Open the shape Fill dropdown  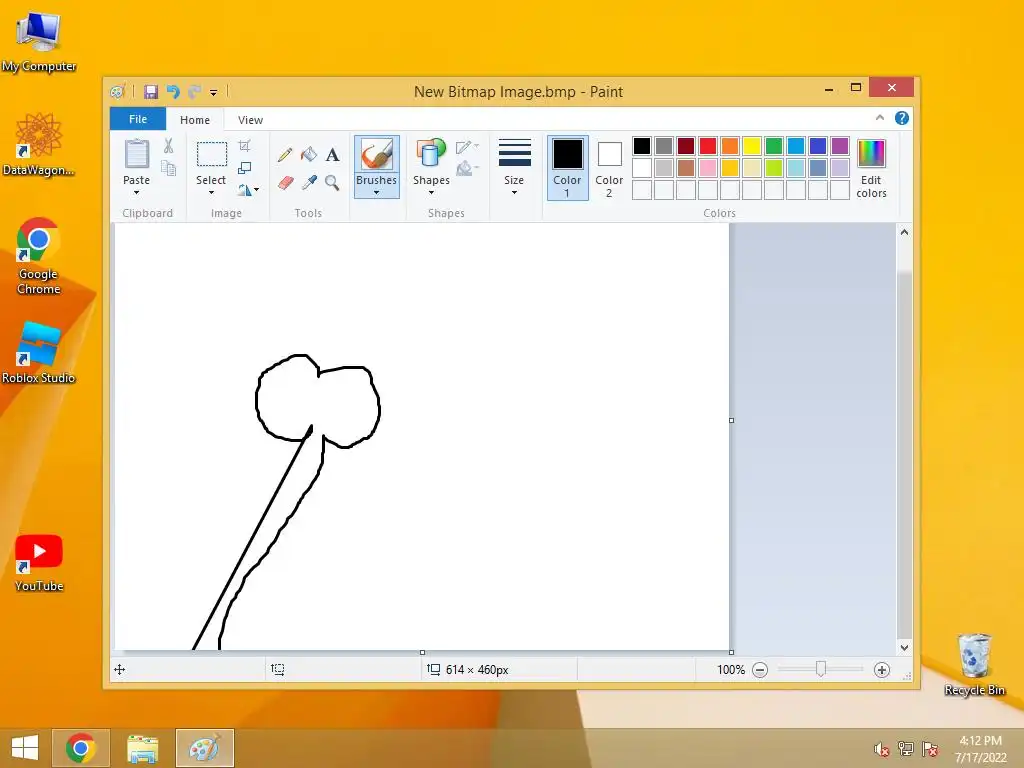[467, 169]
